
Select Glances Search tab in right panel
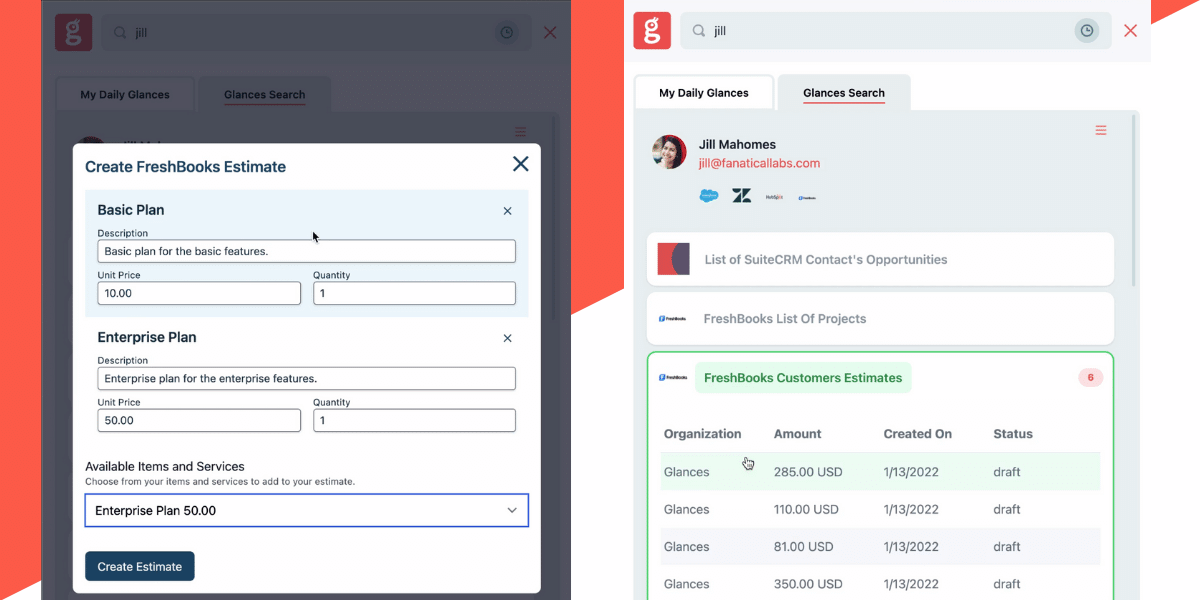[x=844, y=93]
